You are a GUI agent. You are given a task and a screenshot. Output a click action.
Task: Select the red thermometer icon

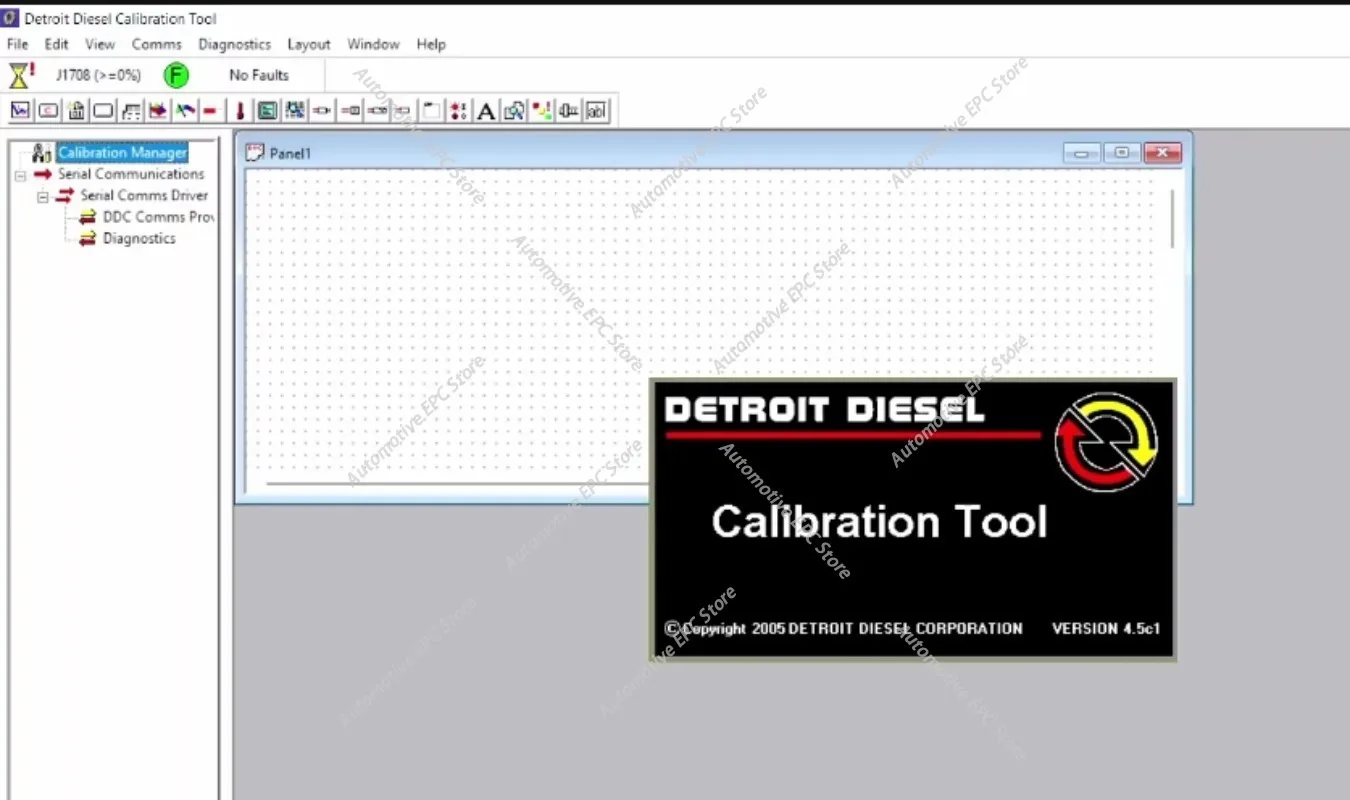point(240,110)
